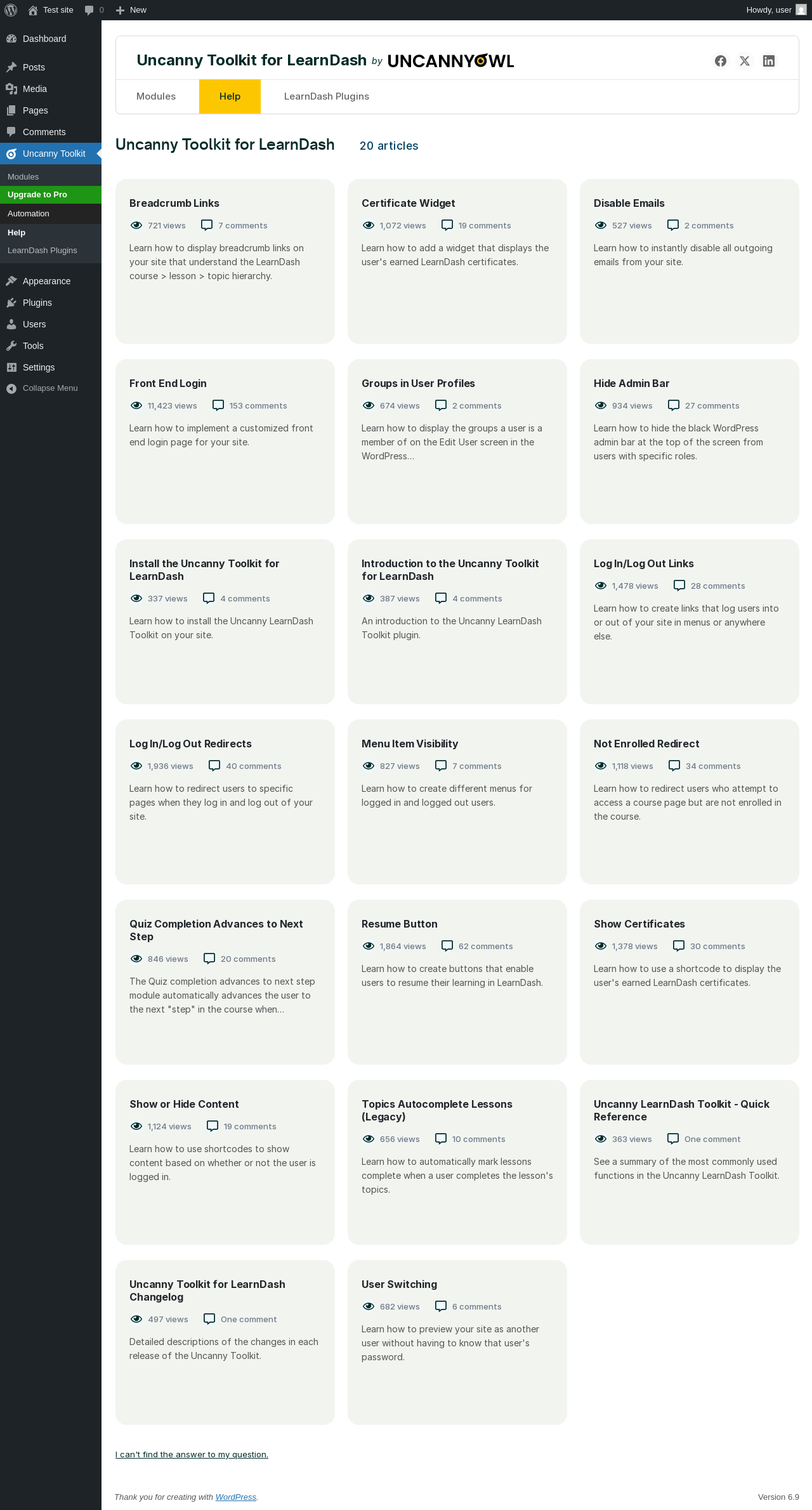The width and height of the screenshot is (812, 1510).
Task: Click "Quiz Completion Advances to Next Step" title
Action: [x=216, y=930]
